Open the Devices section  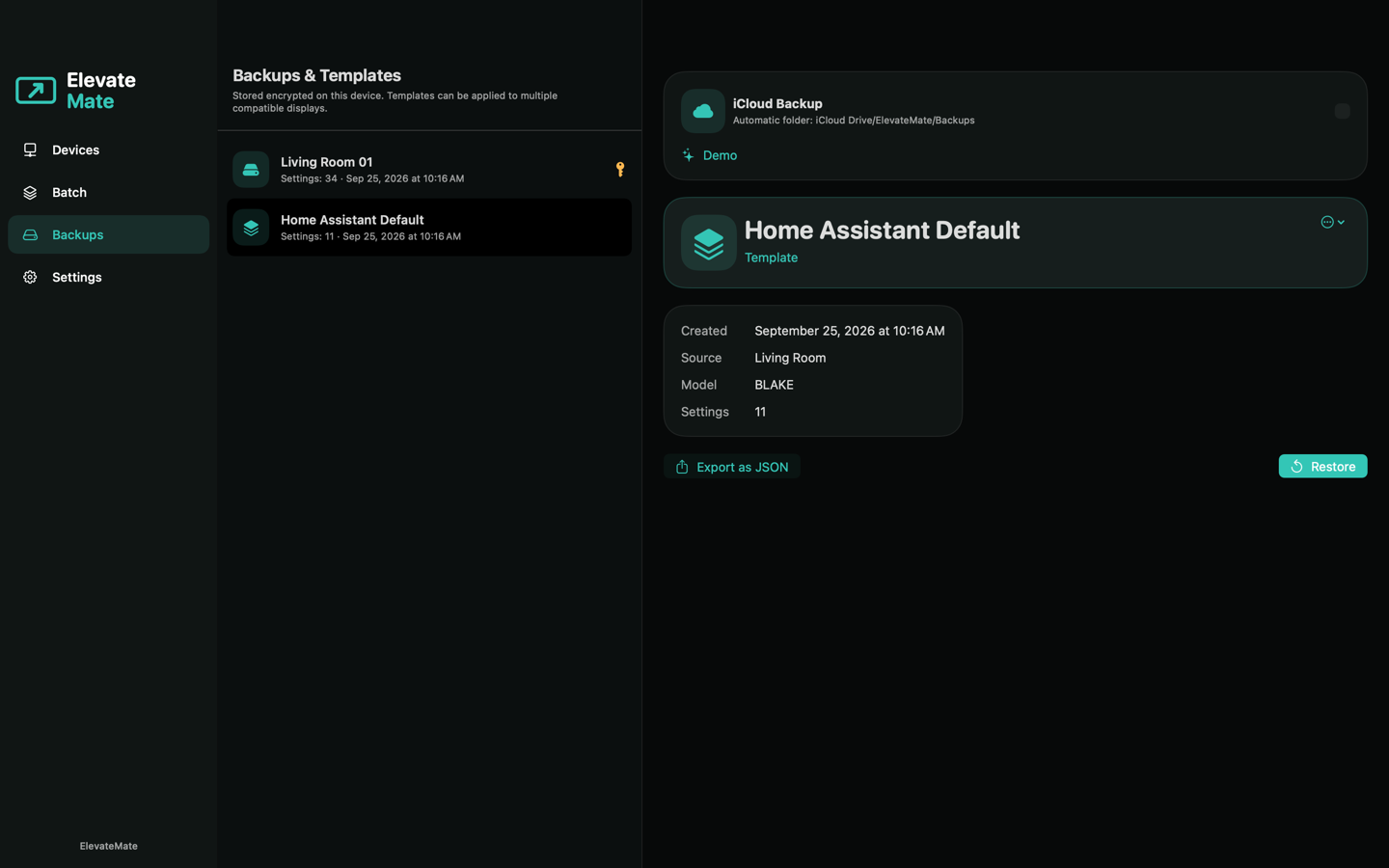pos(108,149)
